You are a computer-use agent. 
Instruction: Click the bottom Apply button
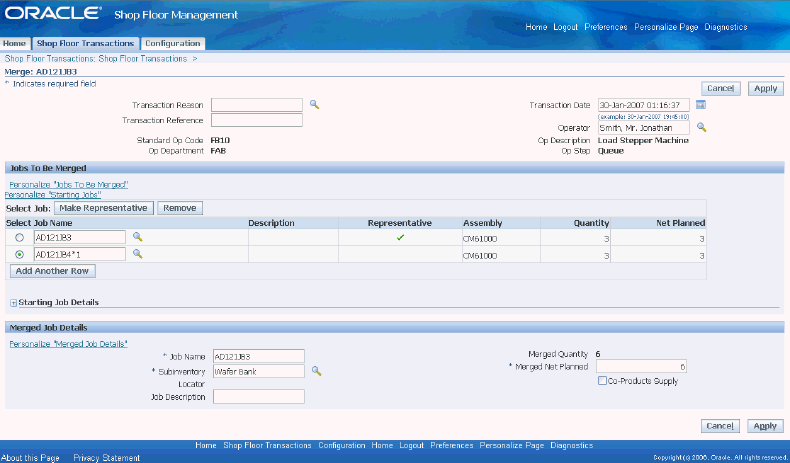pyautogui.click(x=765, y=426)
